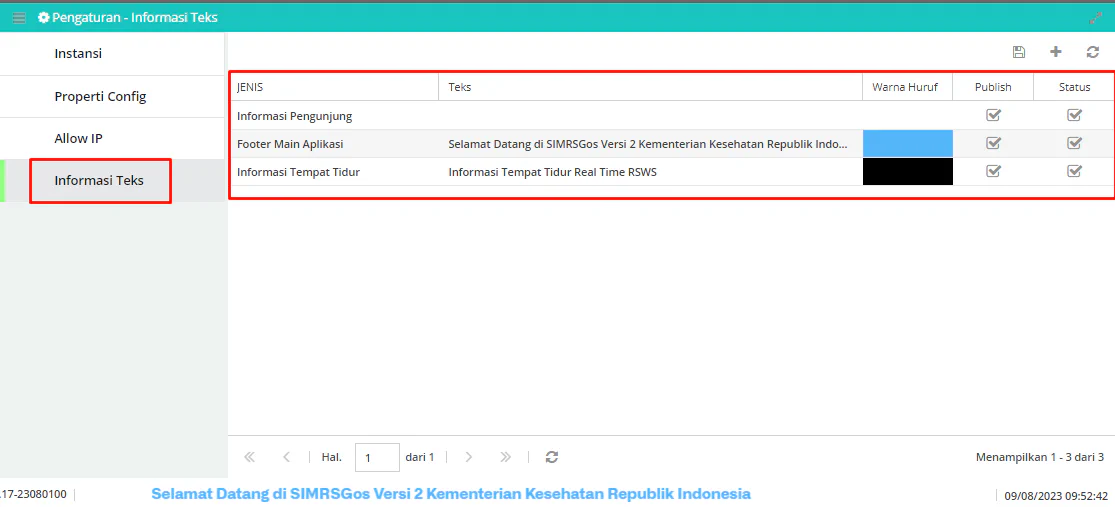Click the next page chevron
The image size is (1115, 507).
click(x=469, y=457)
